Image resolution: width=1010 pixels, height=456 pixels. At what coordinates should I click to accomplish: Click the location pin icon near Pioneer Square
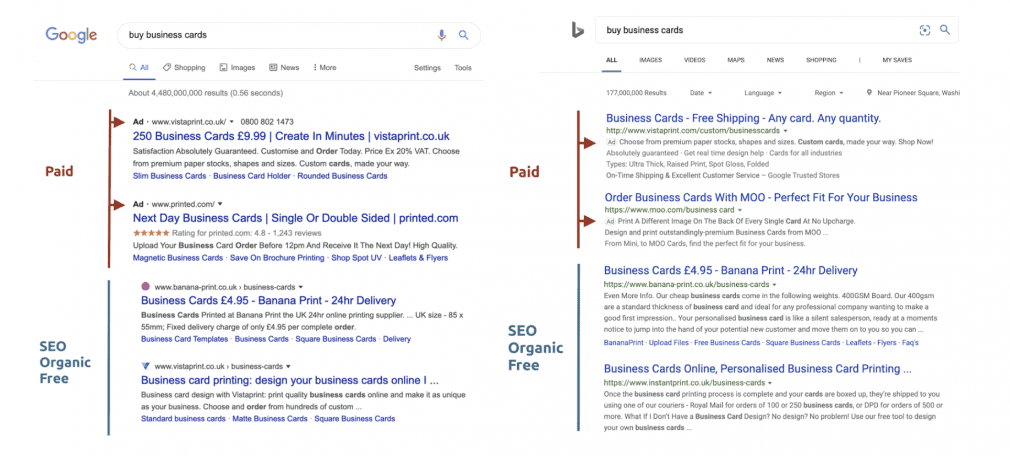(870, 93)
